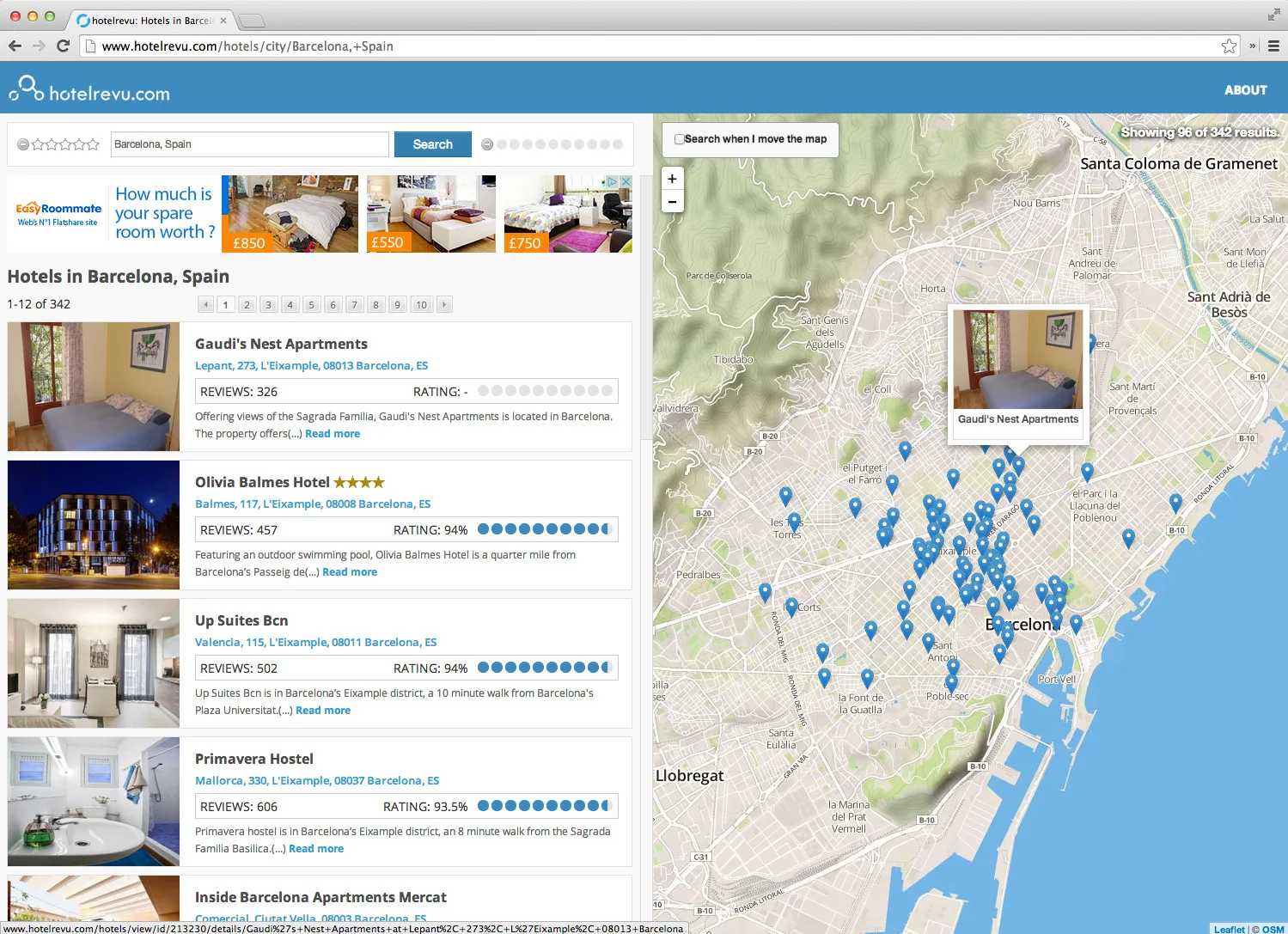Open Up Suites Bcn address link
The width and height of the screenshot is (1288, 934).
click(315, 643)
